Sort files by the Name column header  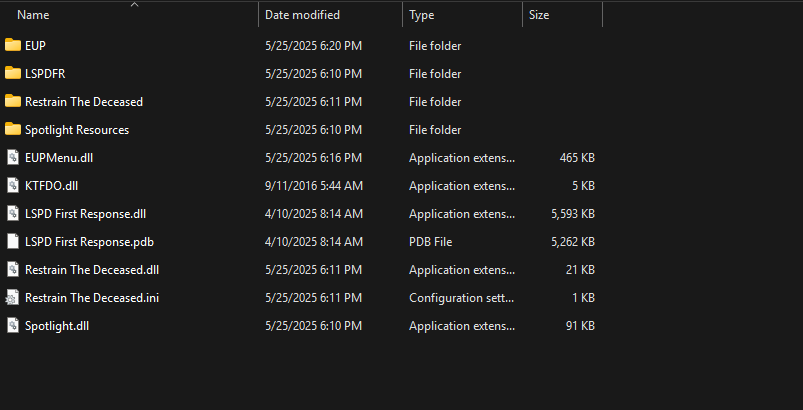pyautogui.click(x=33, y=15)
